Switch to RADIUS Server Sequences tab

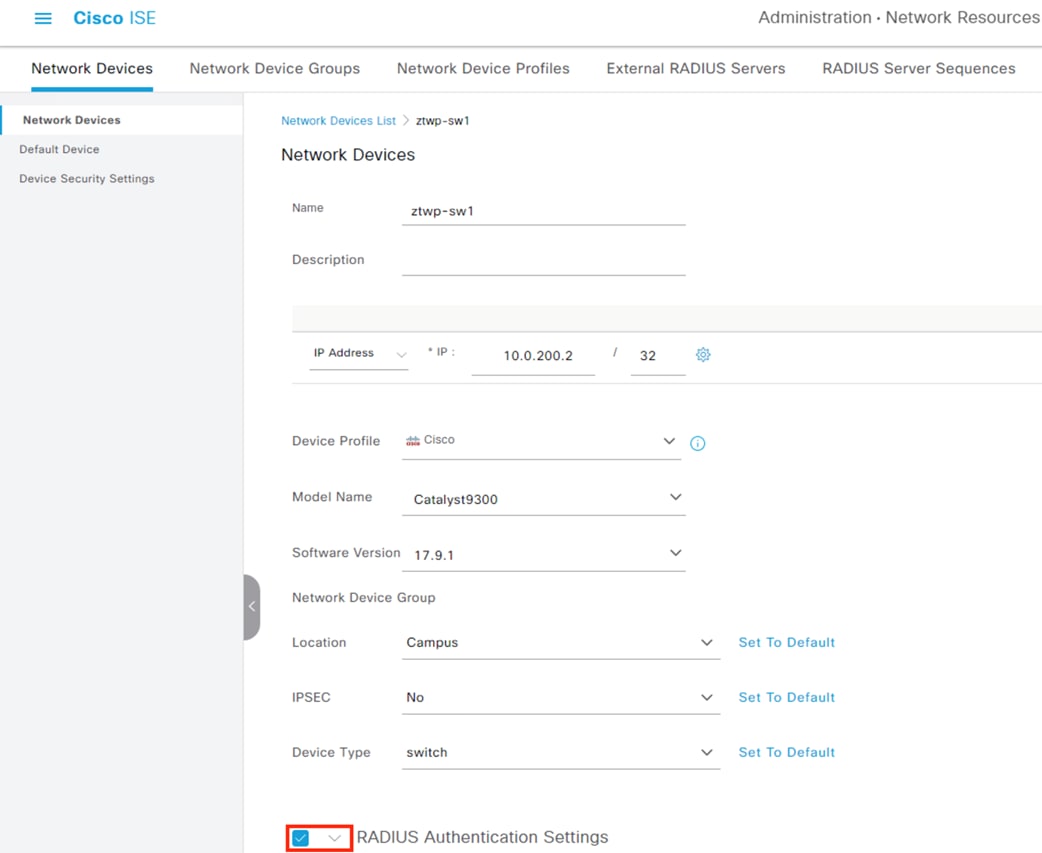(918, 68)
